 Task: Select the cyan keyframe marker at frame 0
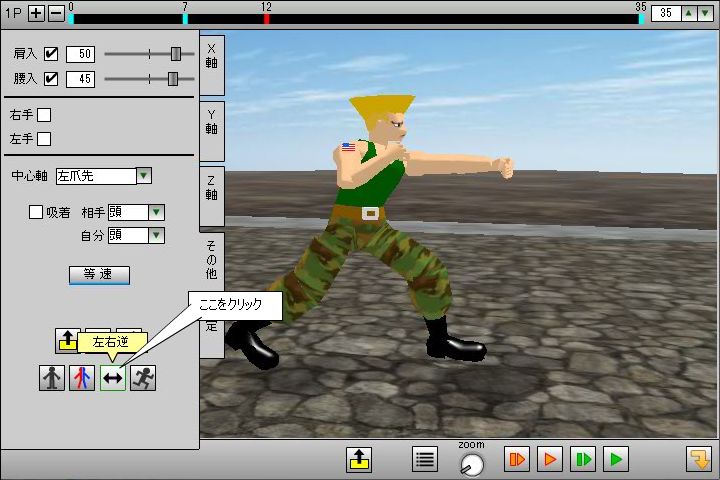coord(71,18)
